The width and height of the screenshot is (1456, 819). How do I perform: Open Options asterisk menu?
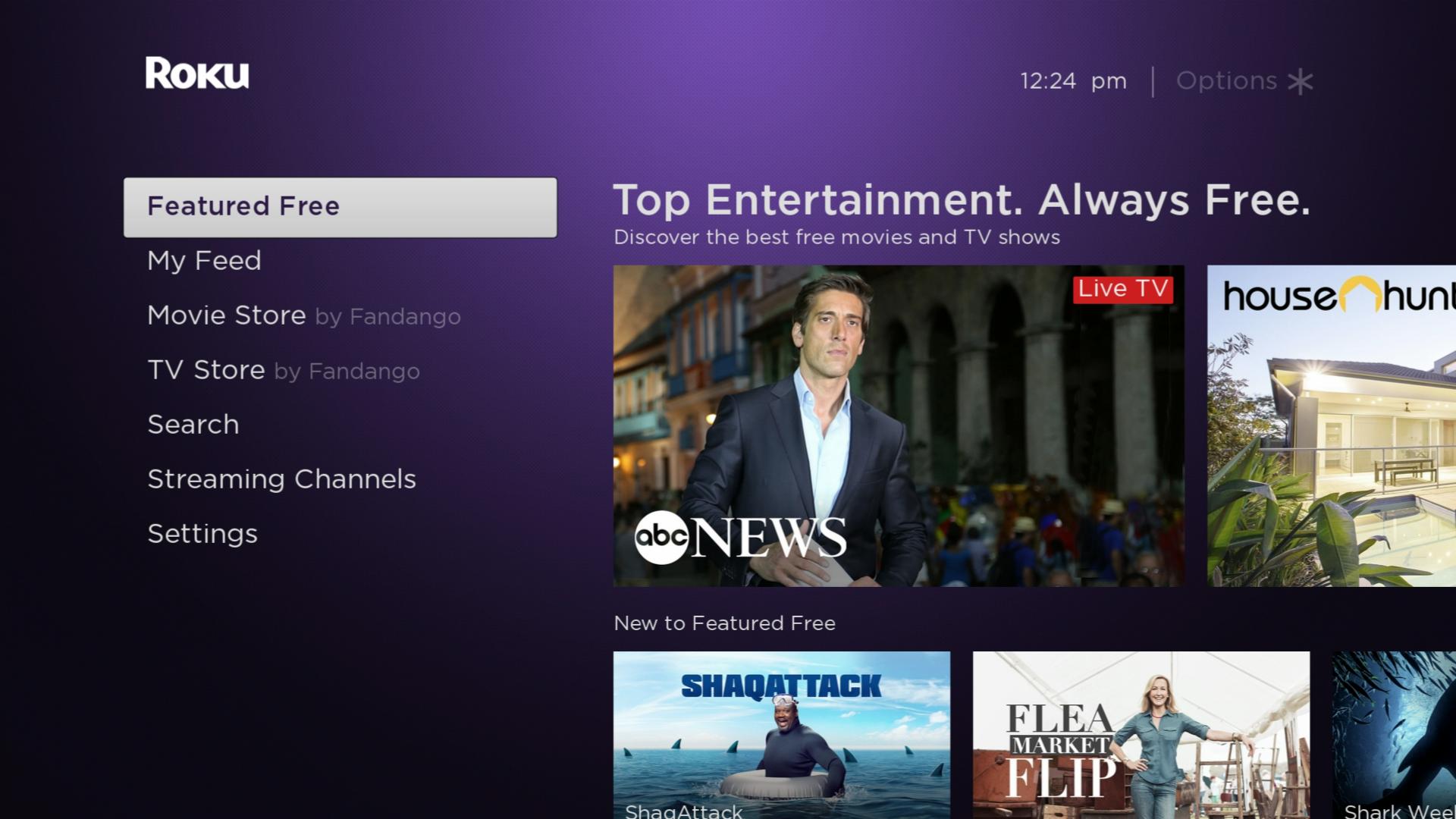(1244, 81)
